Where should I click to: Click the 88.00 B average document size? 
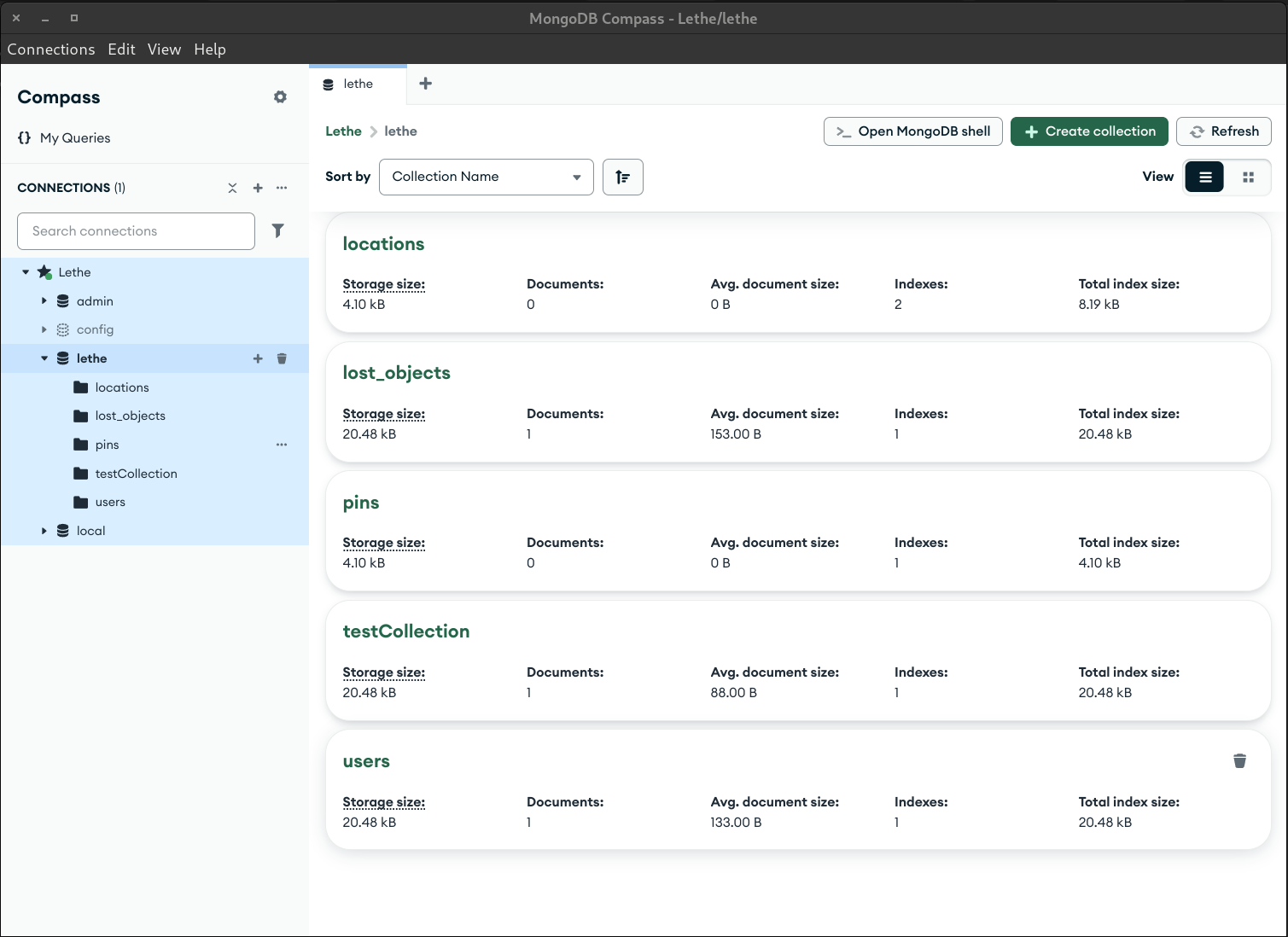tap(733, 693)
